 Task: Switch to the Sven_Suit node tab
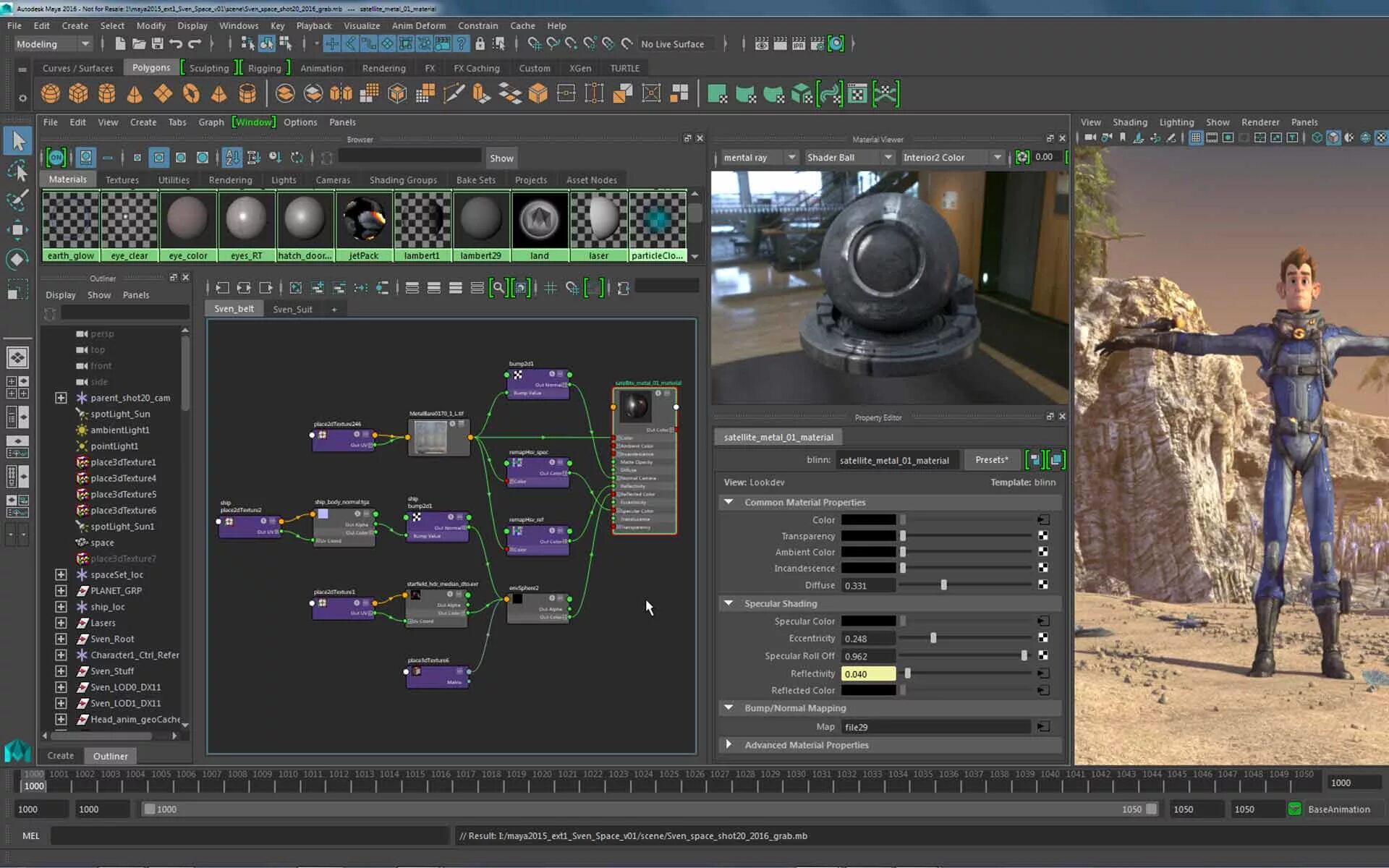(x=292, y=309)
